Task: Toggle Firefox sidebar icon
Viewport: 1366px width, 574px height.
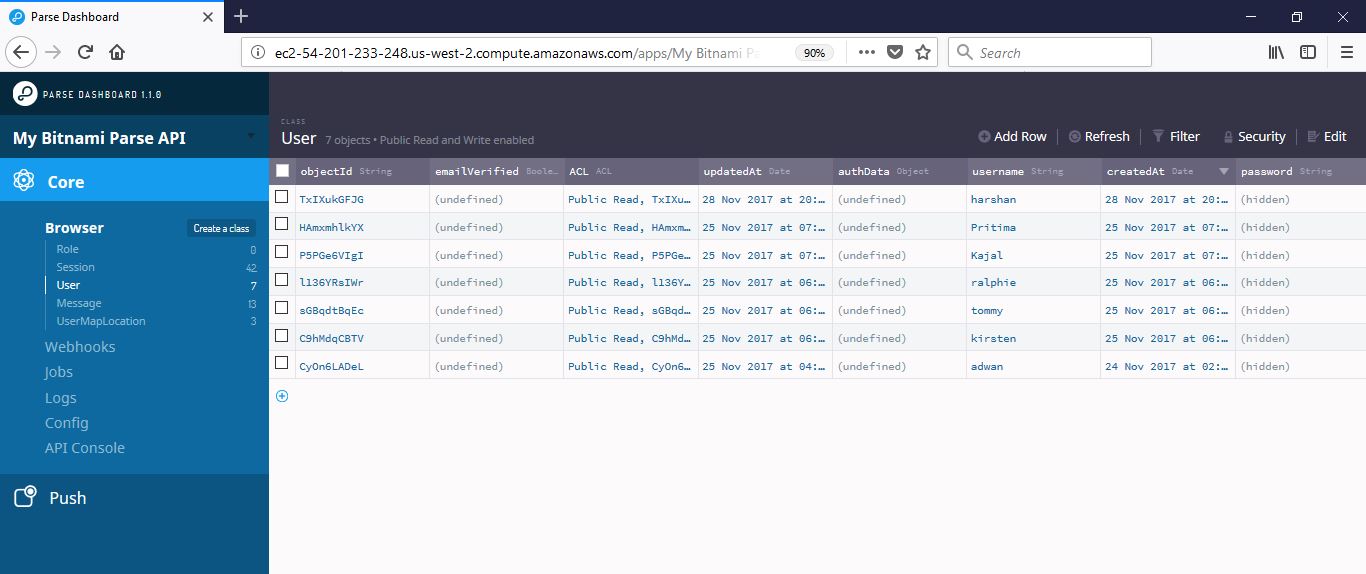Action: tap(1308, 52)
